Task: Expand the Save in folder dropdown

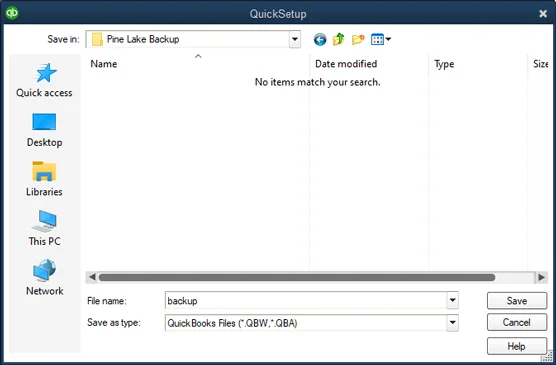Action: [295, 39]
